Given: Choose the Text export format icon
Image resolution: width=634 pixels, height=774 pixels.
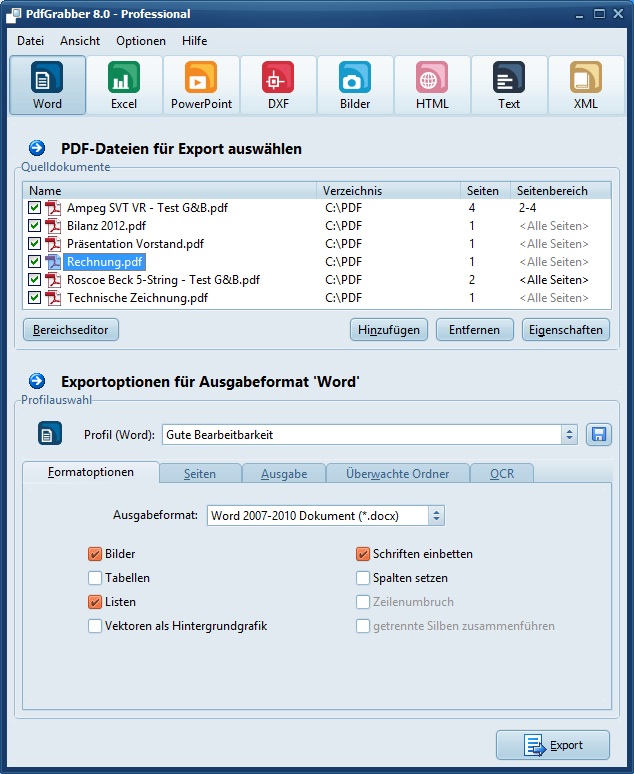Looking at the screenshot, I should [x=509, y=85].
